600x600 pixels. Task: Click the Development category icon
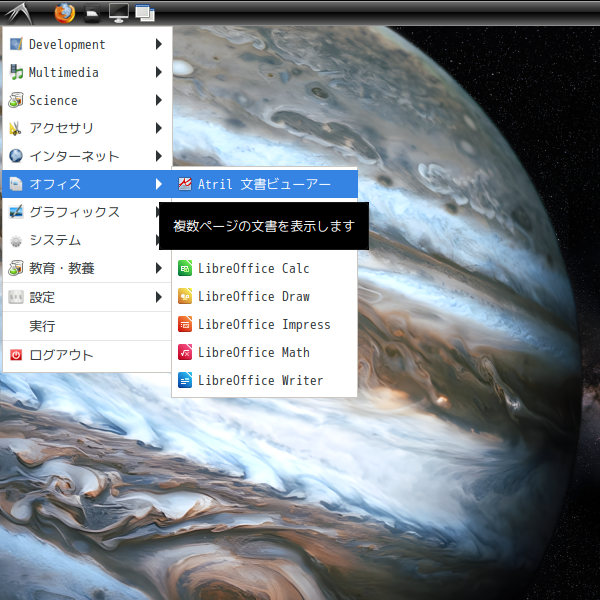pos(16,44)
